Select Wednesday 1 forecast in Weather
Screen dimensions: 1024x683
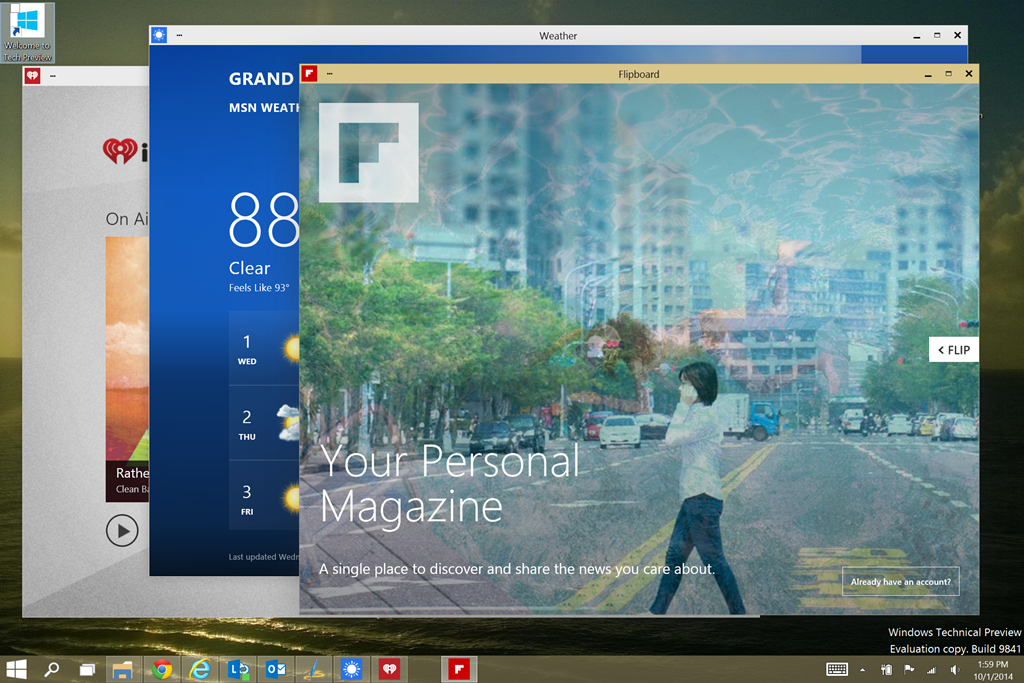tap(264, 349)
